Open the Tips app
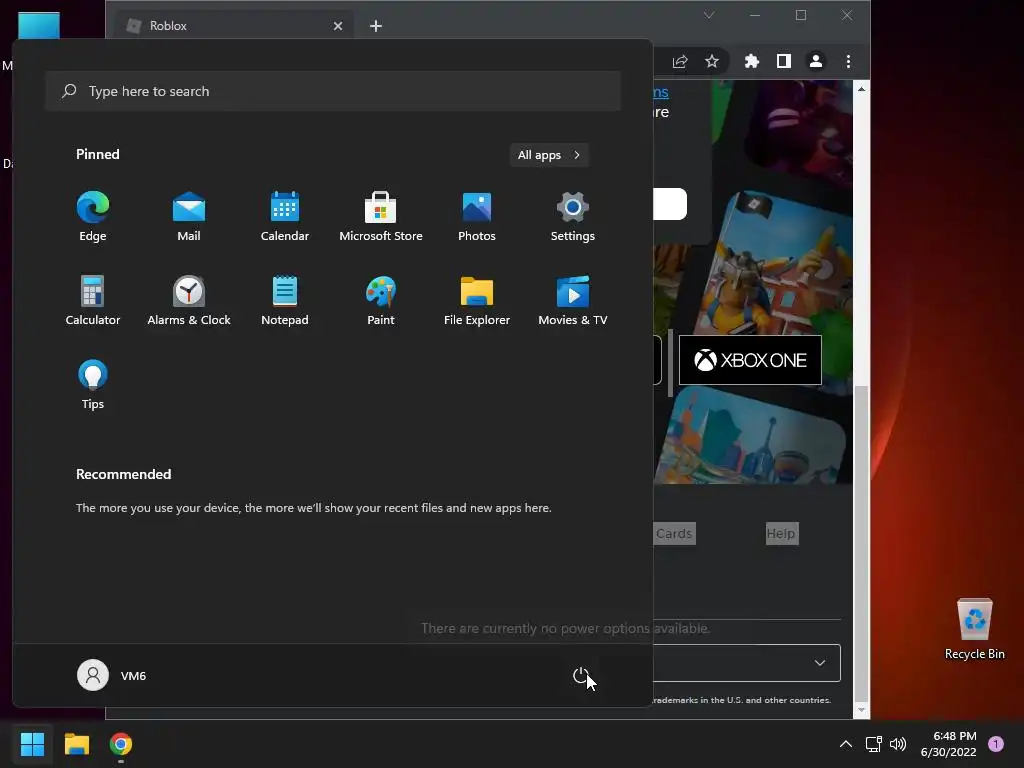 [93, 385]
